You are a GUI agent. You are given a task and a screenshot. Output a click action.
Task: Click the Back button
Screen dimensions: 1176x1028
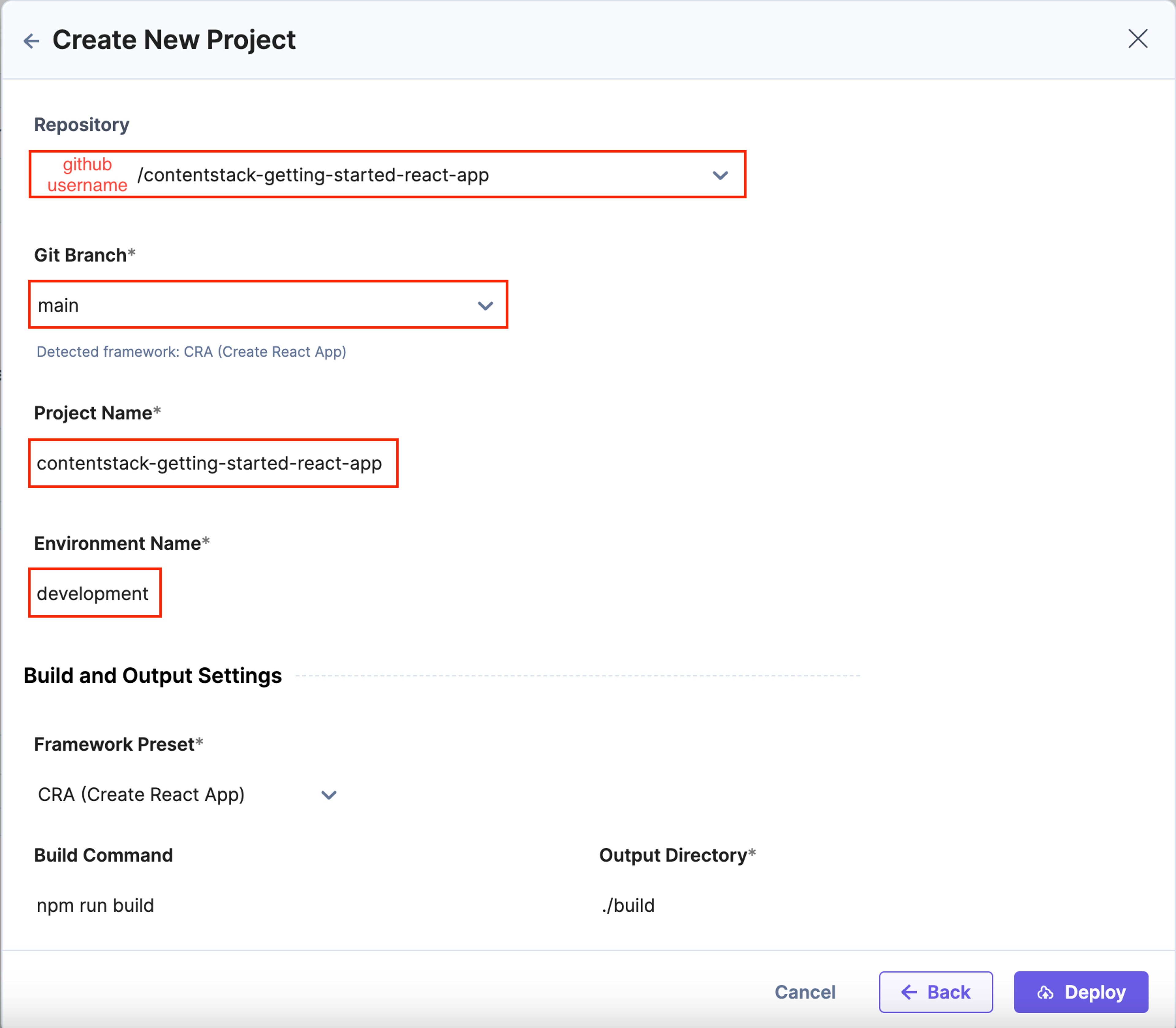[x=936, y=992]
